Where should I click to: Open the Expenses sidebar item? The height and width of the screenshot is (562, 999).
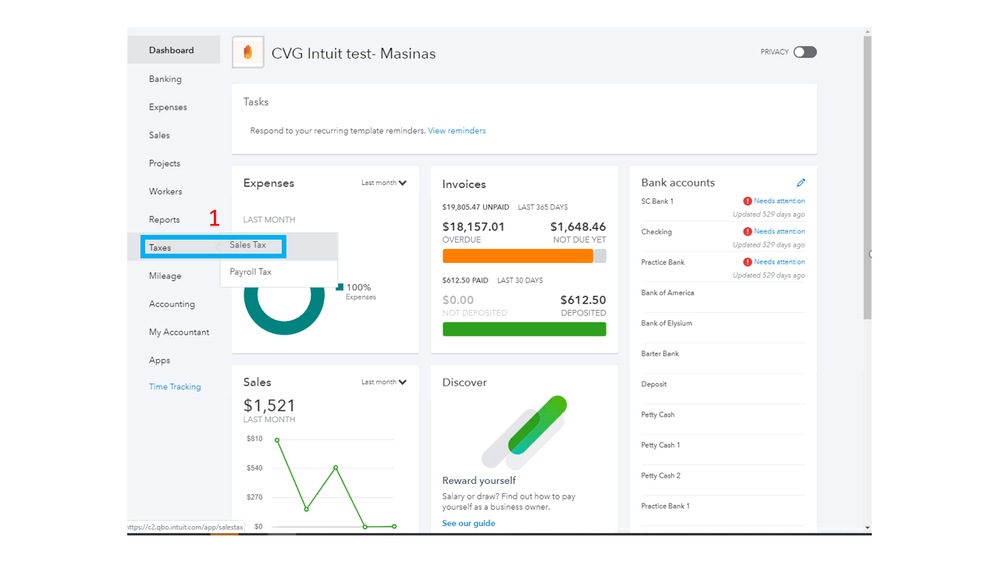tap(168, 107)
